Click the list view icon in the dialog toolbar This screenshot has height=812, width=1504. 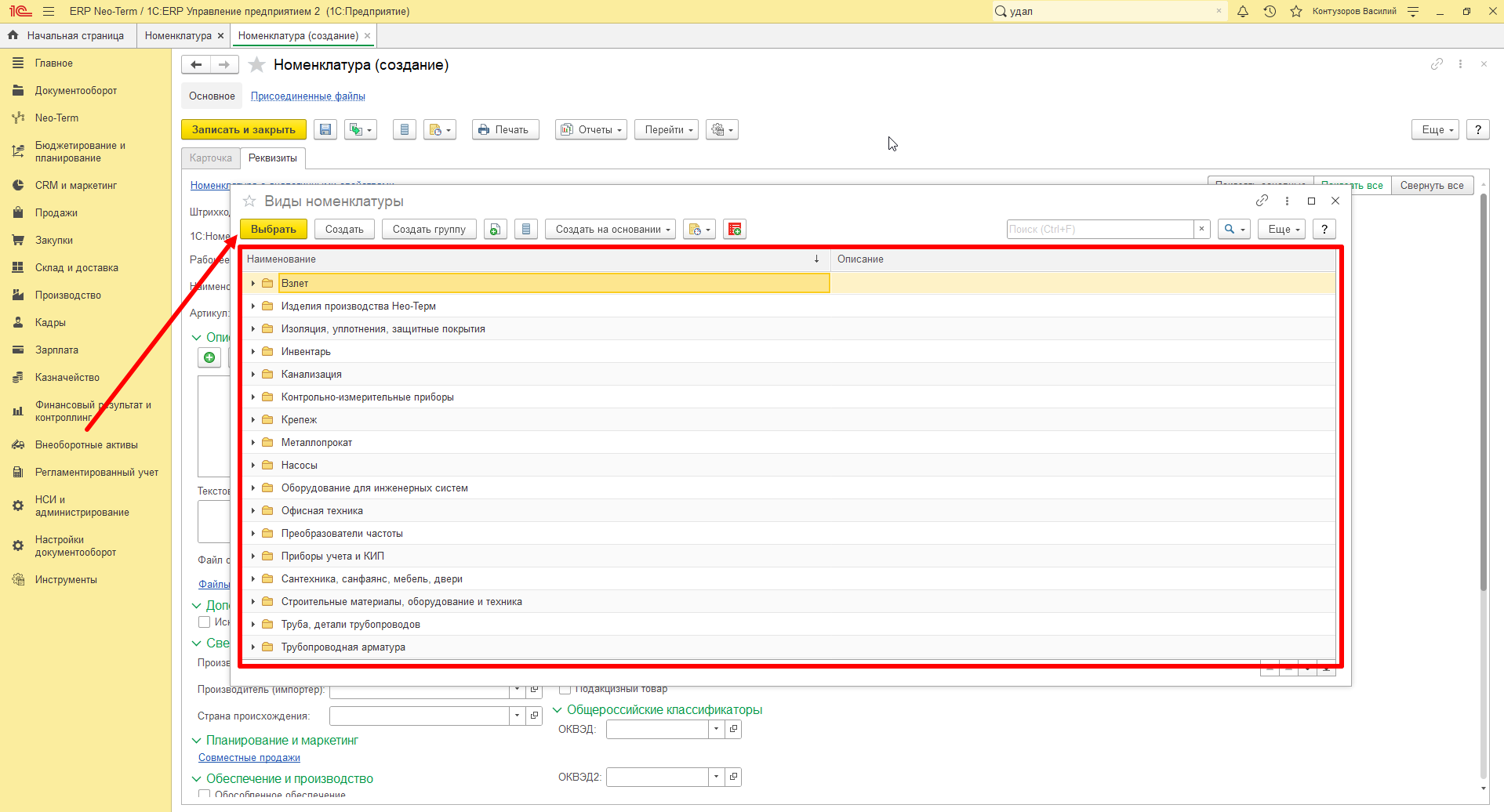[x=526, y=230]
